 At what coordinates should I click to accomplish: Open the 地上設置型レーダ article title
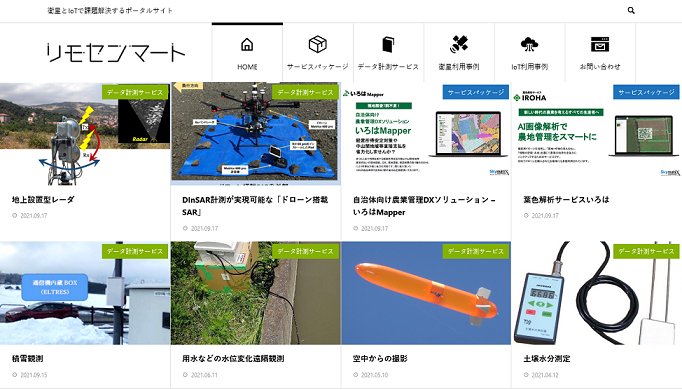[x=43, y=200]
